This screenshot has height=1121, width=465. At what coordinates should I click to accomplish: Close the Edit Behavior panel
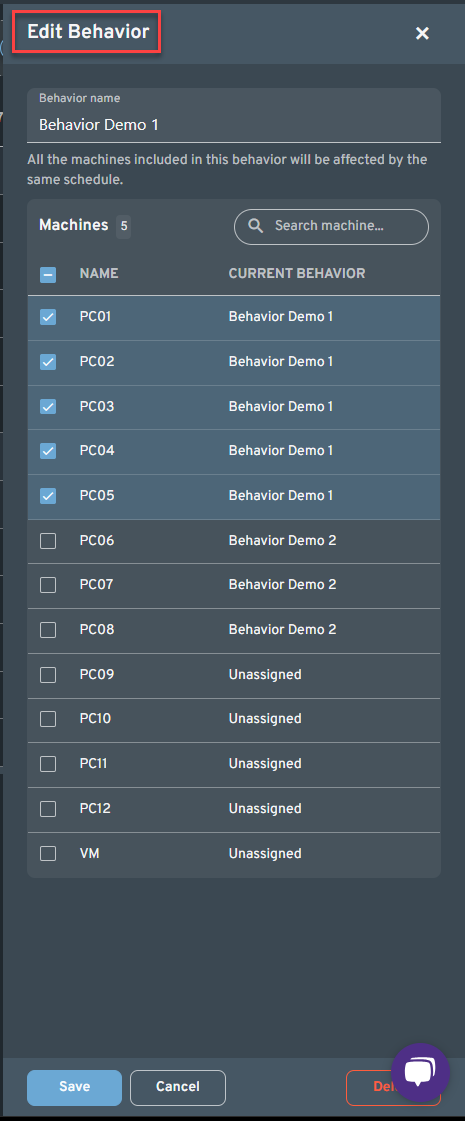[x=422, y=33]
